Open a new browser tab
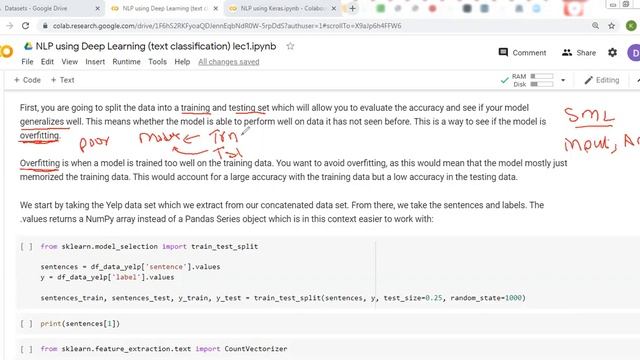640x360 pixels. pyautogui.click(x=353, y=8)
